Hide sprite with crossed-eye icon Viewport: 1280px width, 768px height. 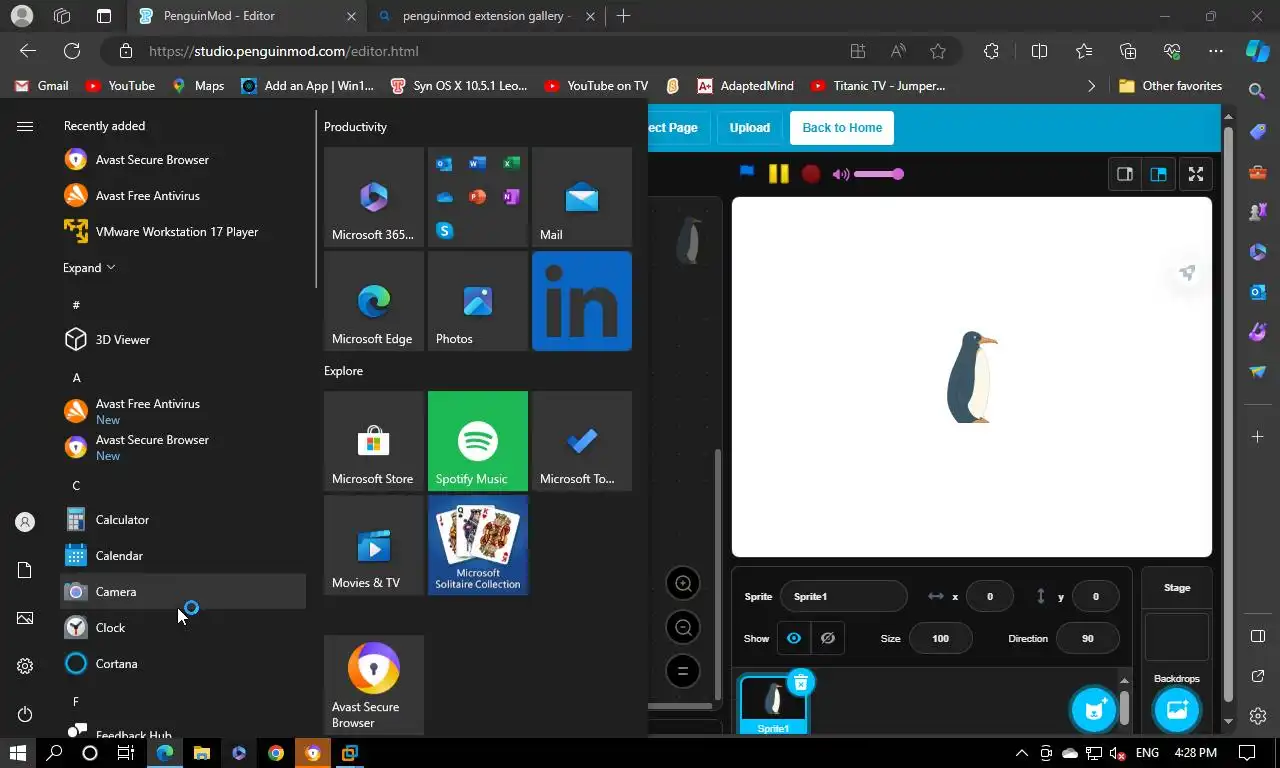tap(828, 638)
